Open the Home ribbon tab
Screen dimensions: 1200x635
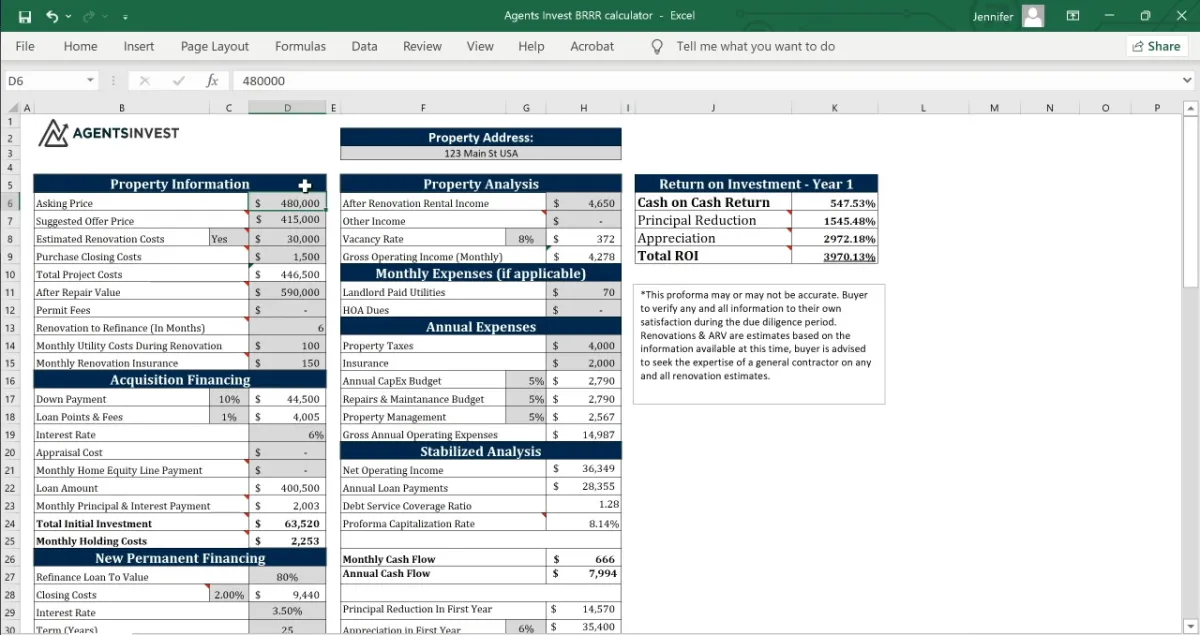[80, 46]
